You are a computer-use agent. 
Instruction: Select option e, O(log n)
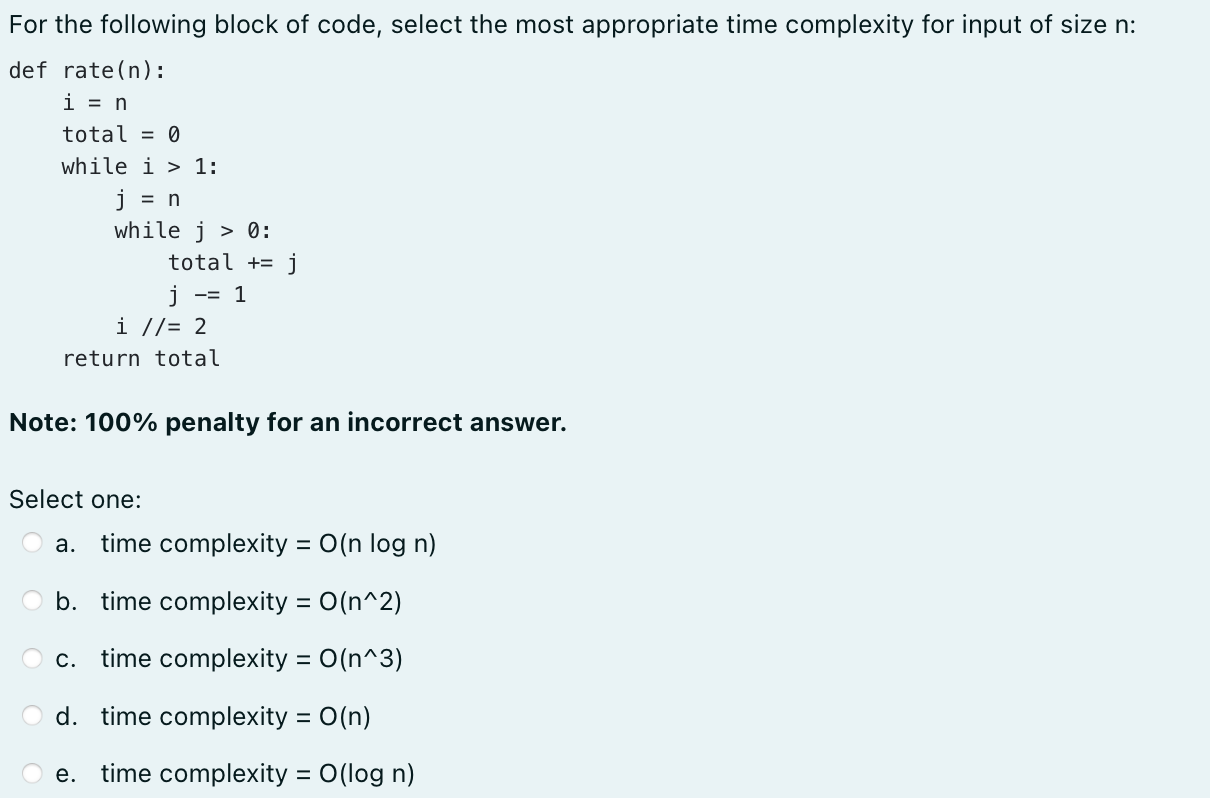(x=256, y=773)
